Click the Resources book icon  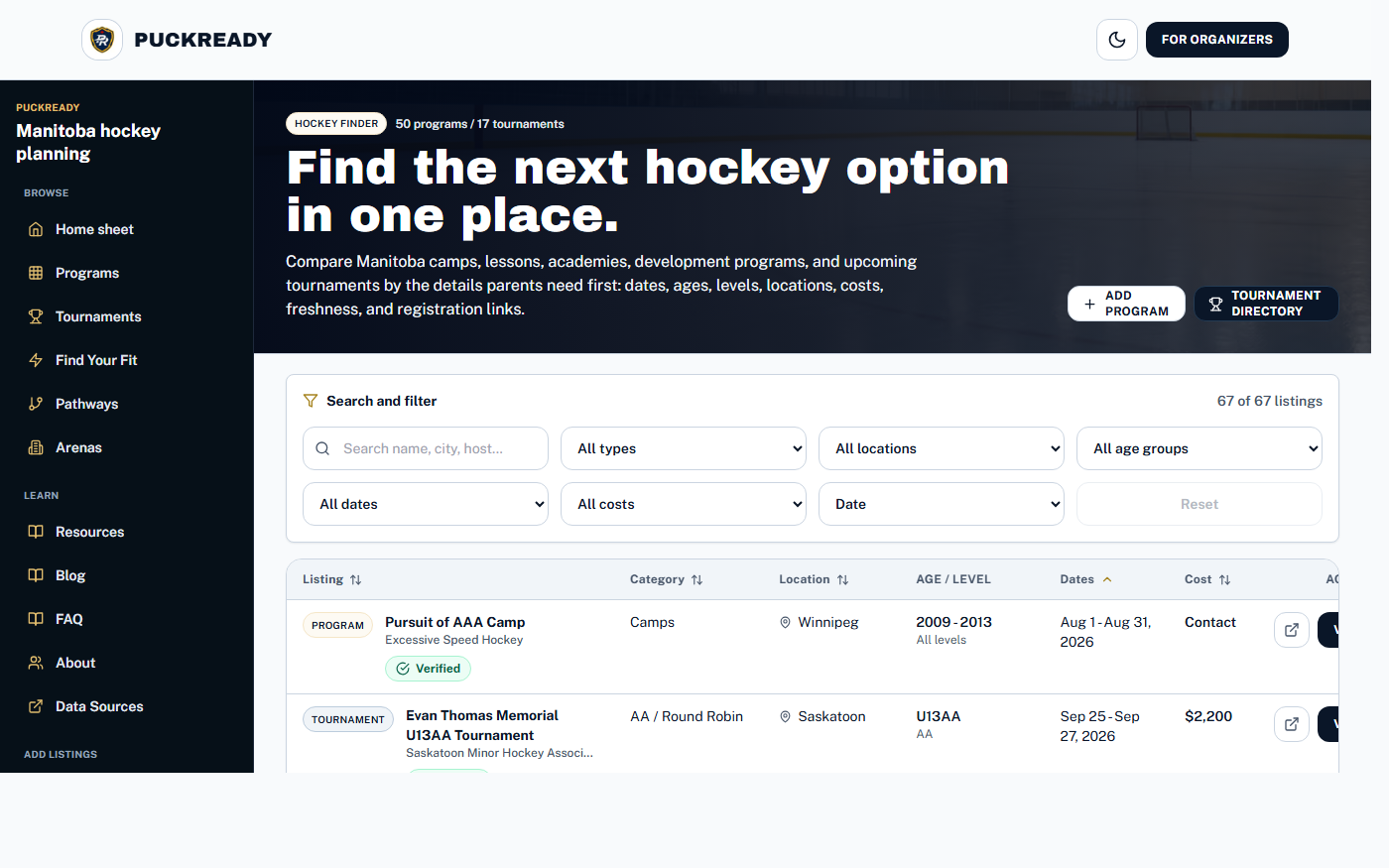pyautogui.click(x=36, y=532)
